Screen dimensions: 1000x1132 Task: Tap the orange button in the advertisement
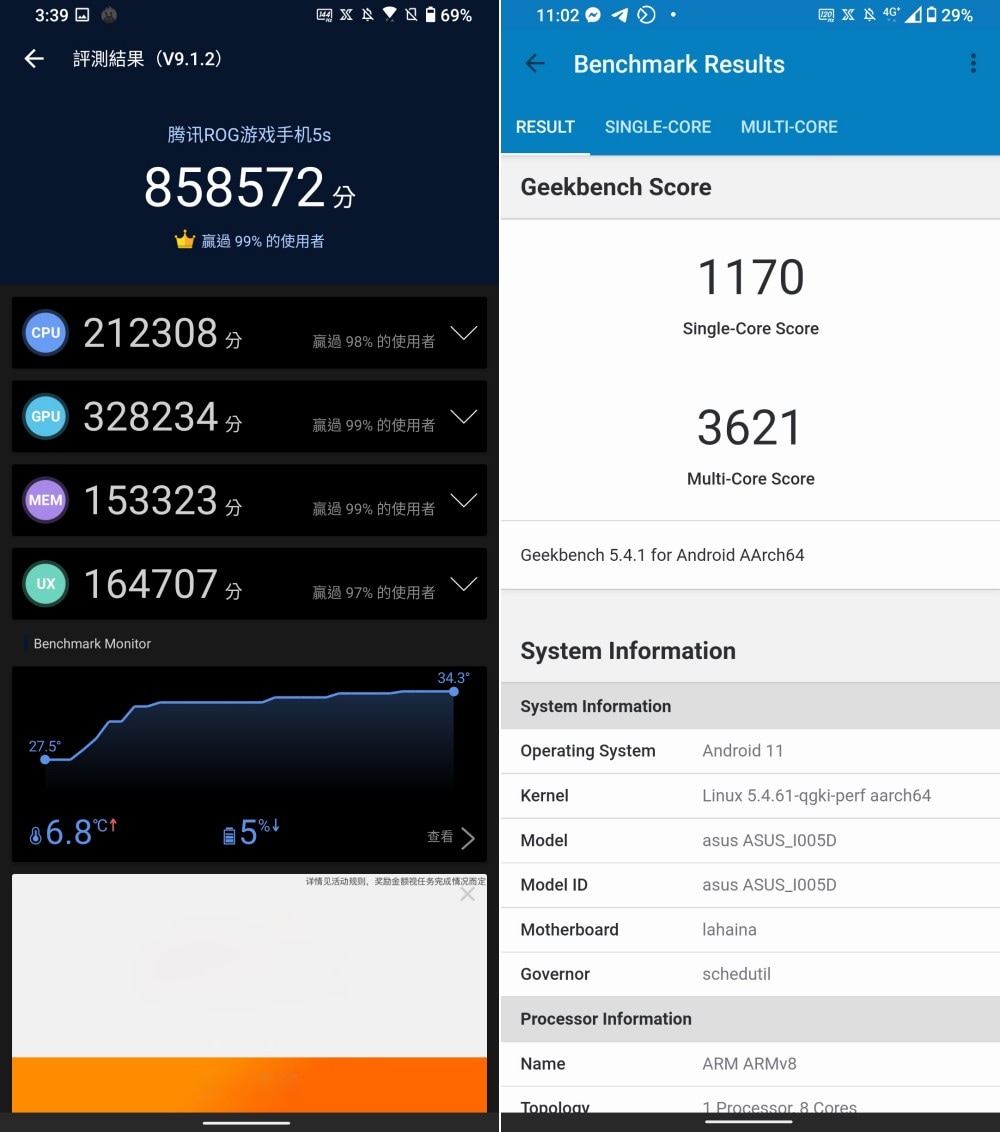click(249, 1084)
